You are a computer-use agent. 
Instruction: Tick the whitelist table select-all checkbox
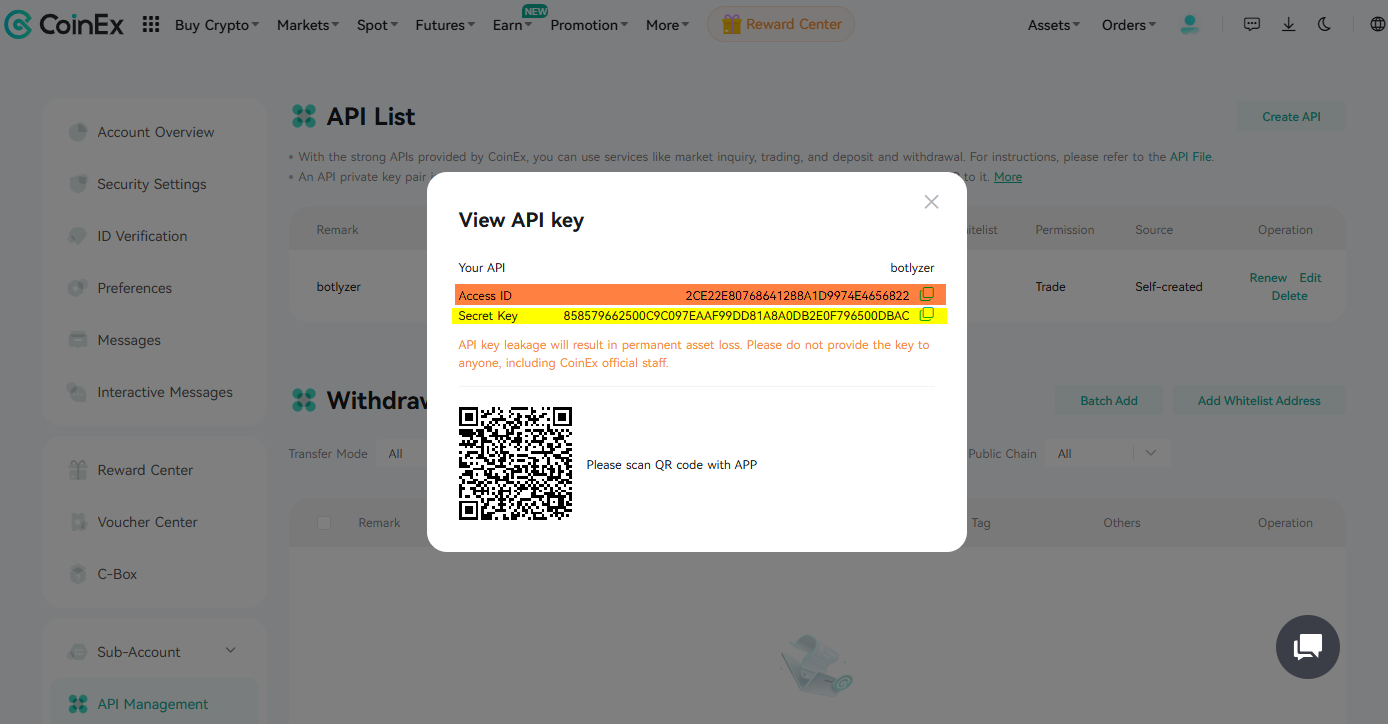[x=324, y=523]
